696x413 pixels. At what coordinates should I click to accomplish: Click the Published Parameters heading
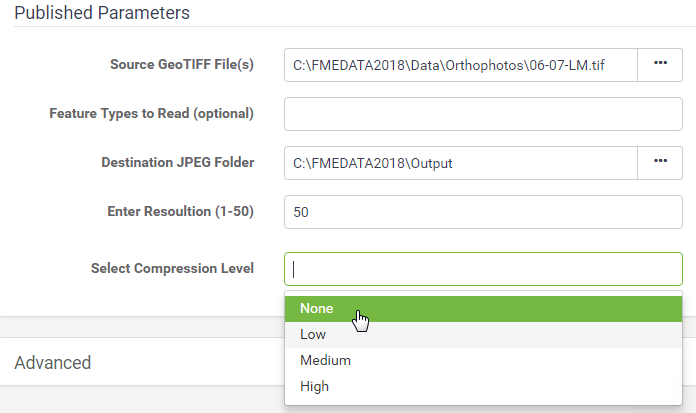pyautogui.click(x=102, y=13)
